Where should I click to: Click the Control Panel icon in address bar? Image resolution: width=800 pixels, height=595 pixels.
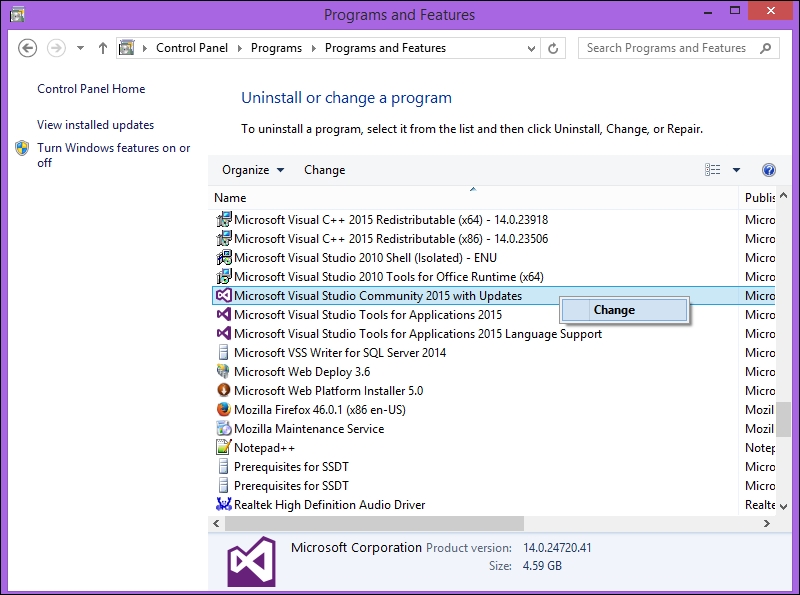click(127, 48)
